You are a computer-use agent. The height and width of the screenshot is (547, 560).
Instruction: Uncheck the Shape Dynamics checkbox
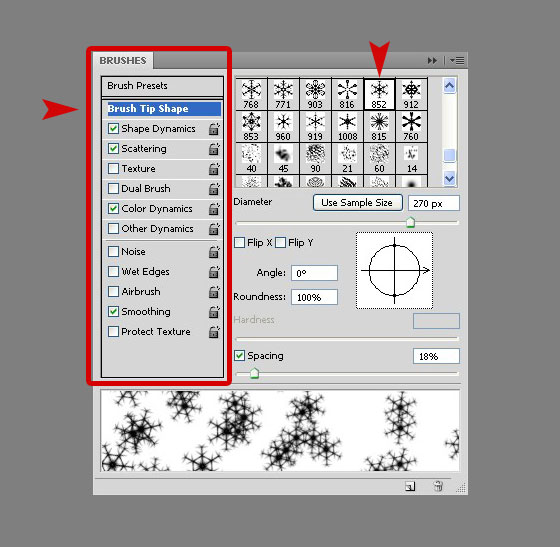click(113, 129)
